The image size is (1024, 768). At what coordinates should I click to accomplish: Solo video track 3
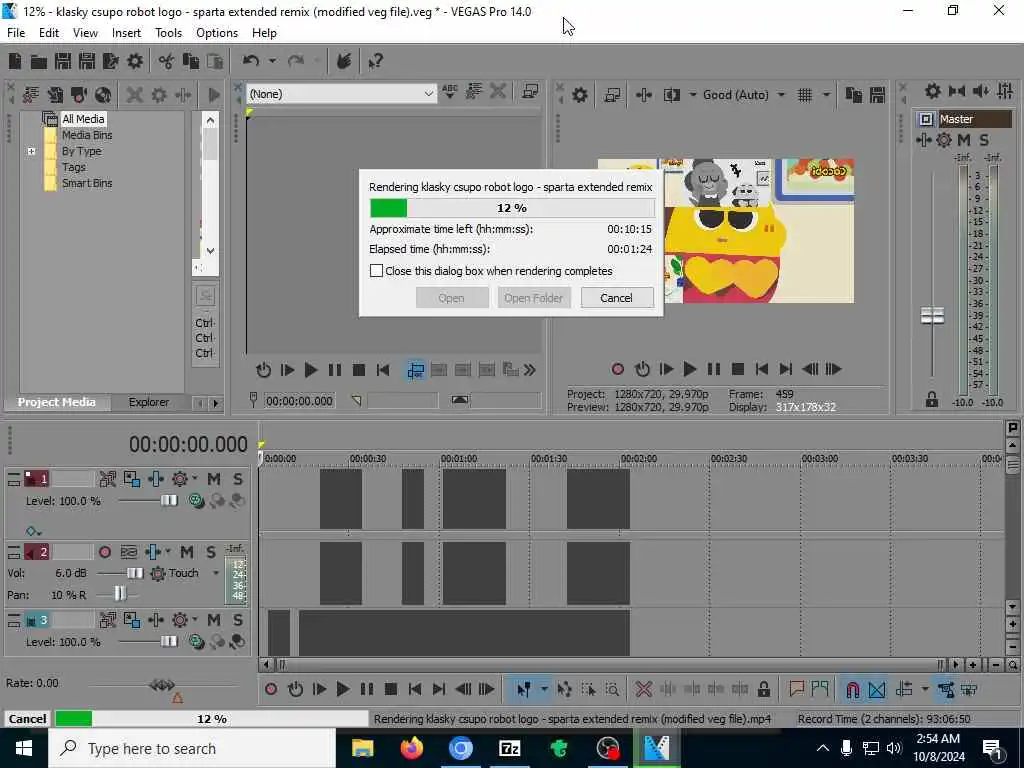[238, 620]
